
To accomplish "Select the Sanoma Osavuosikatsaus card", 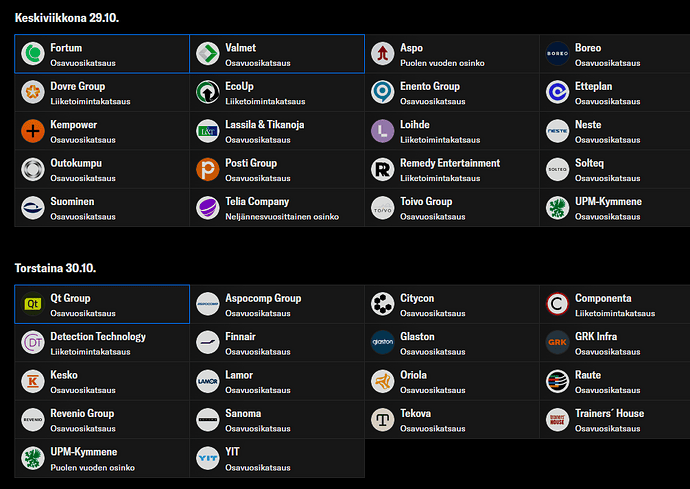I will pyautogui.click(x=277, y=420).
